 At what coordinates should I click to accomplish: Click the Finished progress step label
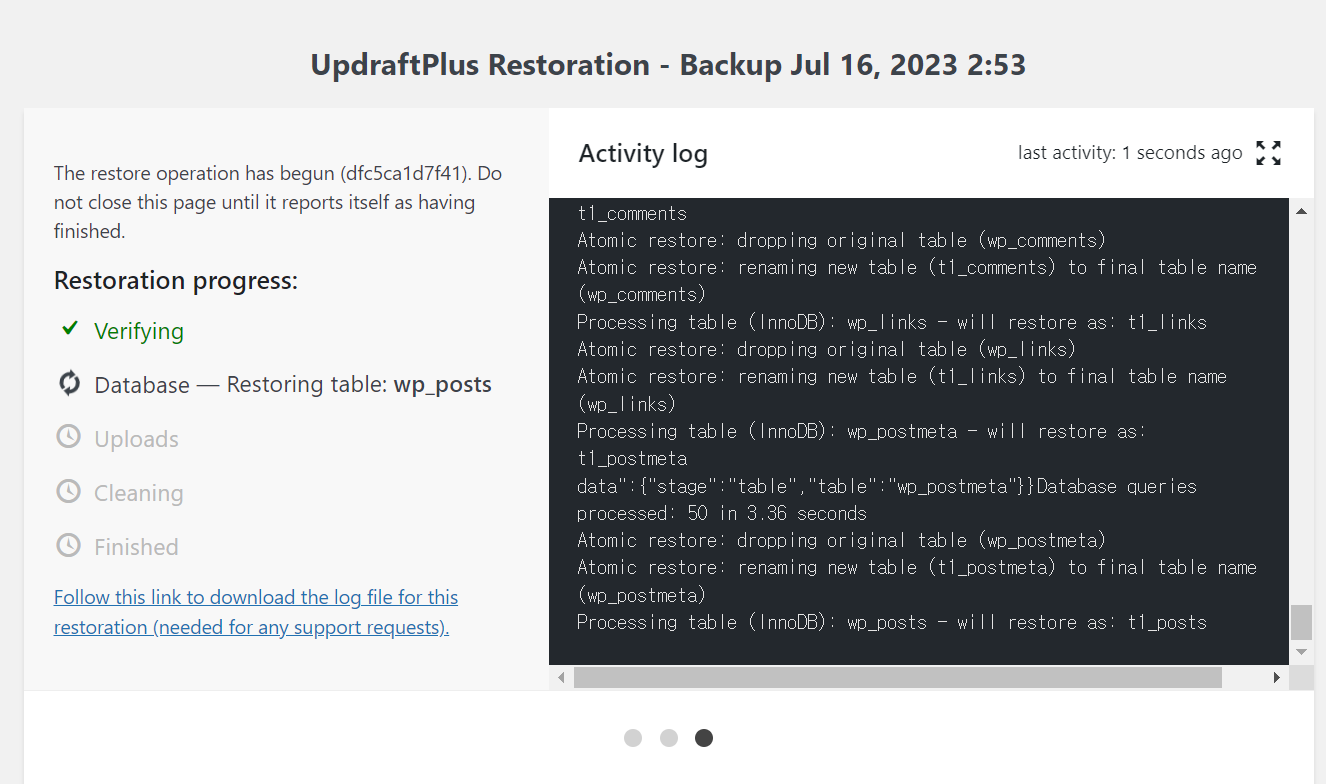[136, 547]
